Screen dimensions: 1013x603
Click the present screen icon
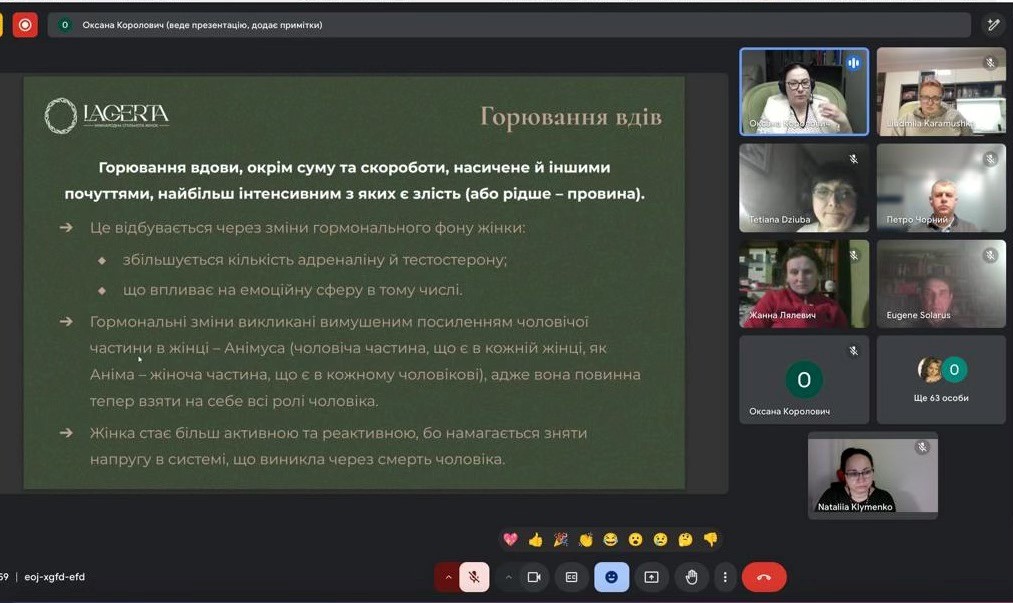pyautogui.click(x=651, y=577)
